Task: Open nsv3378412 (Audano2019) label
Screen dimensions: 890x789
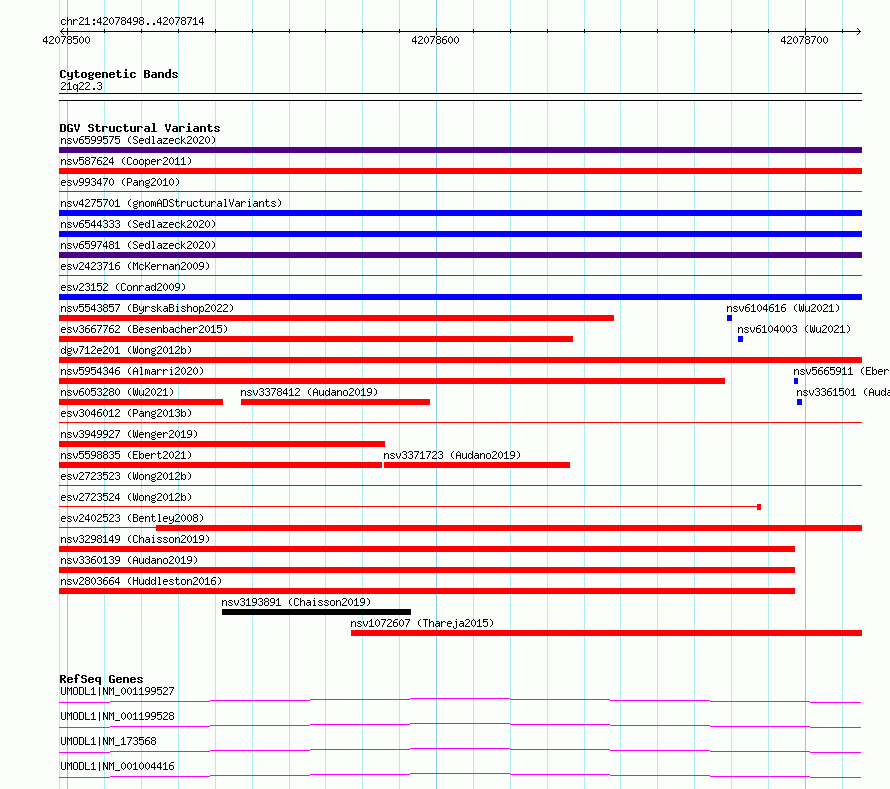Action: [309, 392]
